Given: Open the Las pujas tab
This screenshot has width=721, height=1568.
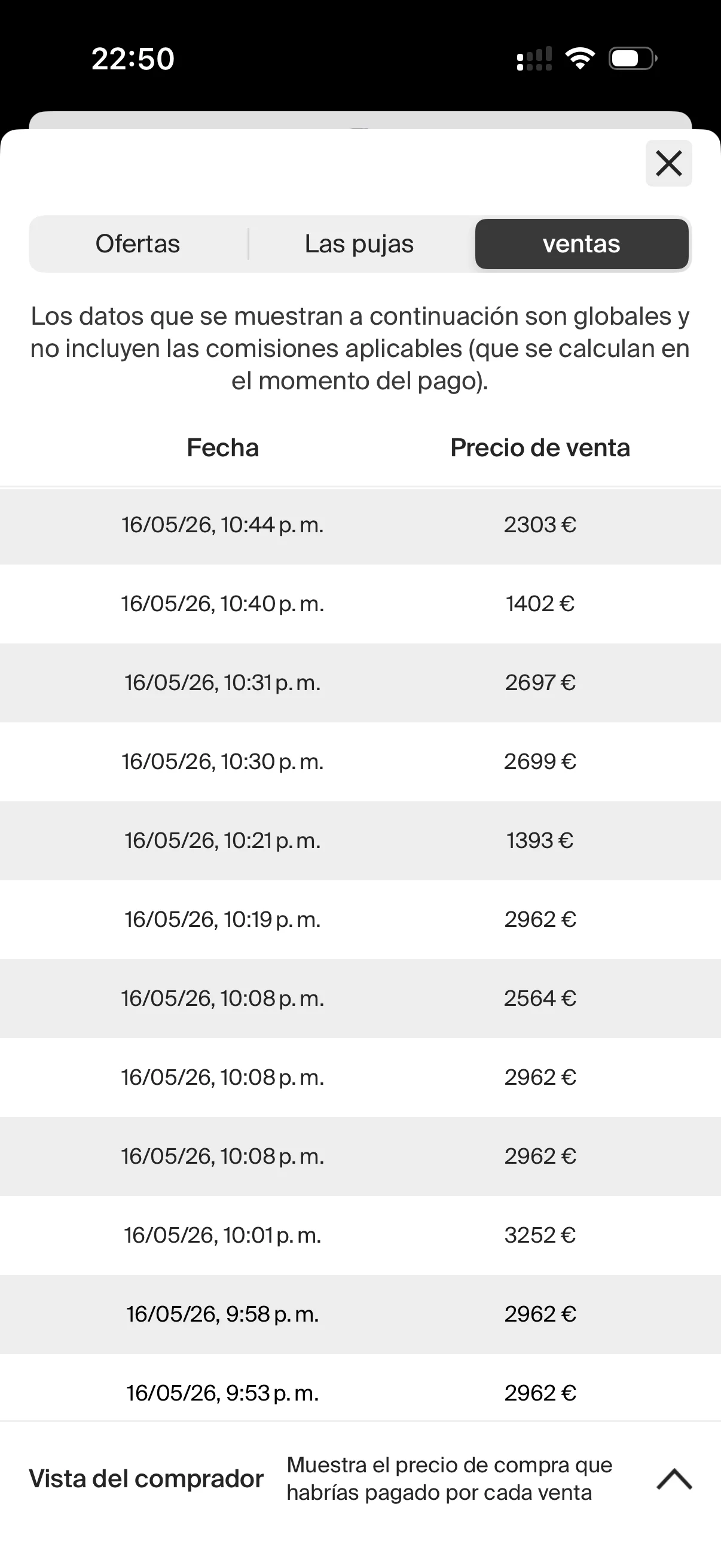Looking at the screenshot, I should tap(359, 244).
